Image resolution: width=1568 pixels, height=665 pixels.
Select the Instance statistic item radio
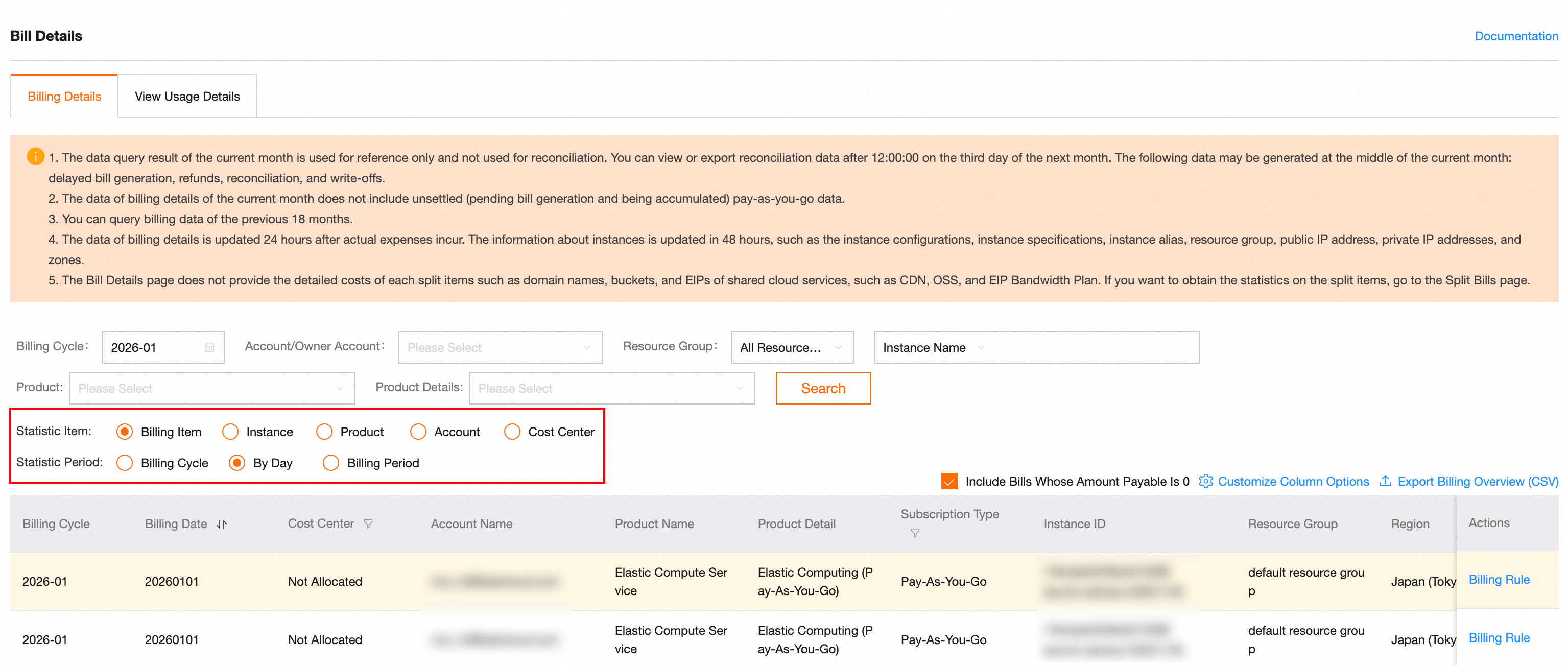click(230, 432)
